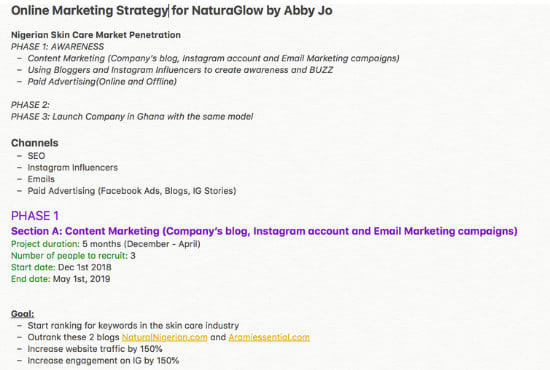Viewport: 550px width, 370px height.
Task: Open the Aramiessential.com link
Action: 269,337
